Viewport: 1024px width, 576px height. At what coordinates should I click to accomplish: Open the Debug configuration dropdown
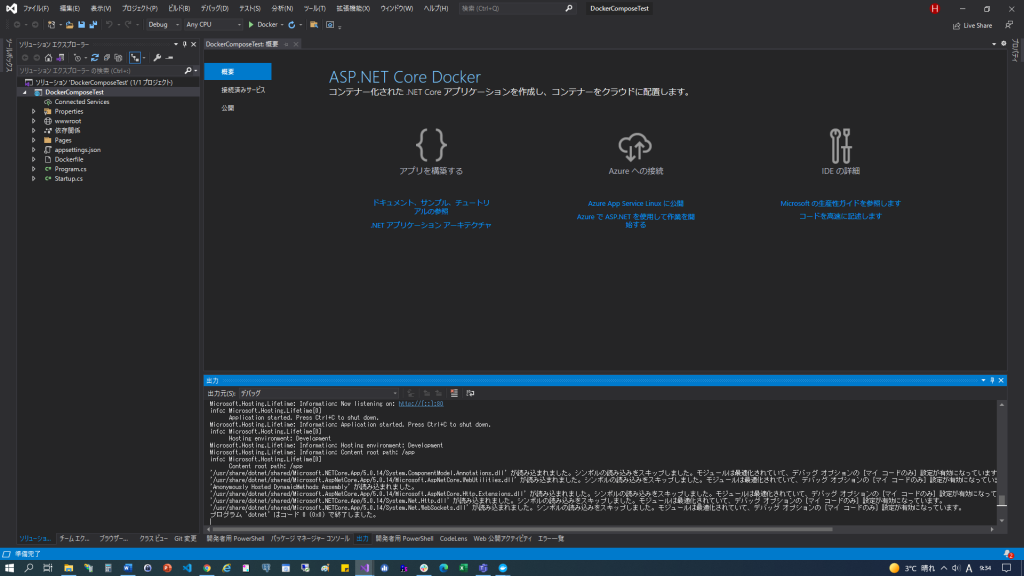pos(163,25)
